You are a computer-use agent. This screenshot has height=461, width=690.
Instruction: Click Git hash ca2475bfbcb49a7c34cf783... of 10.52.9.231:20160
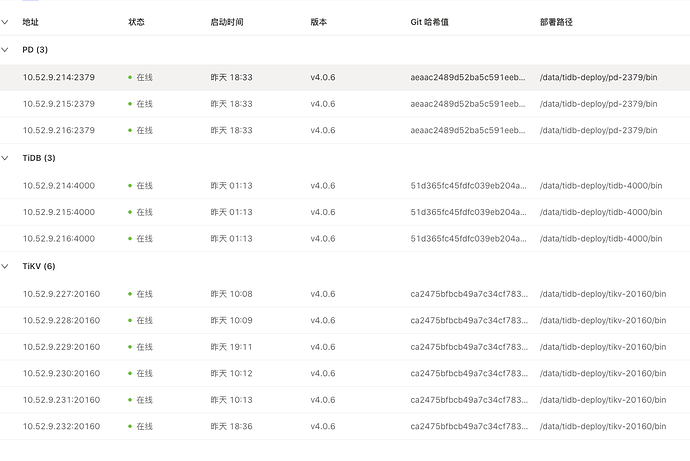click(x=469, y=399)
